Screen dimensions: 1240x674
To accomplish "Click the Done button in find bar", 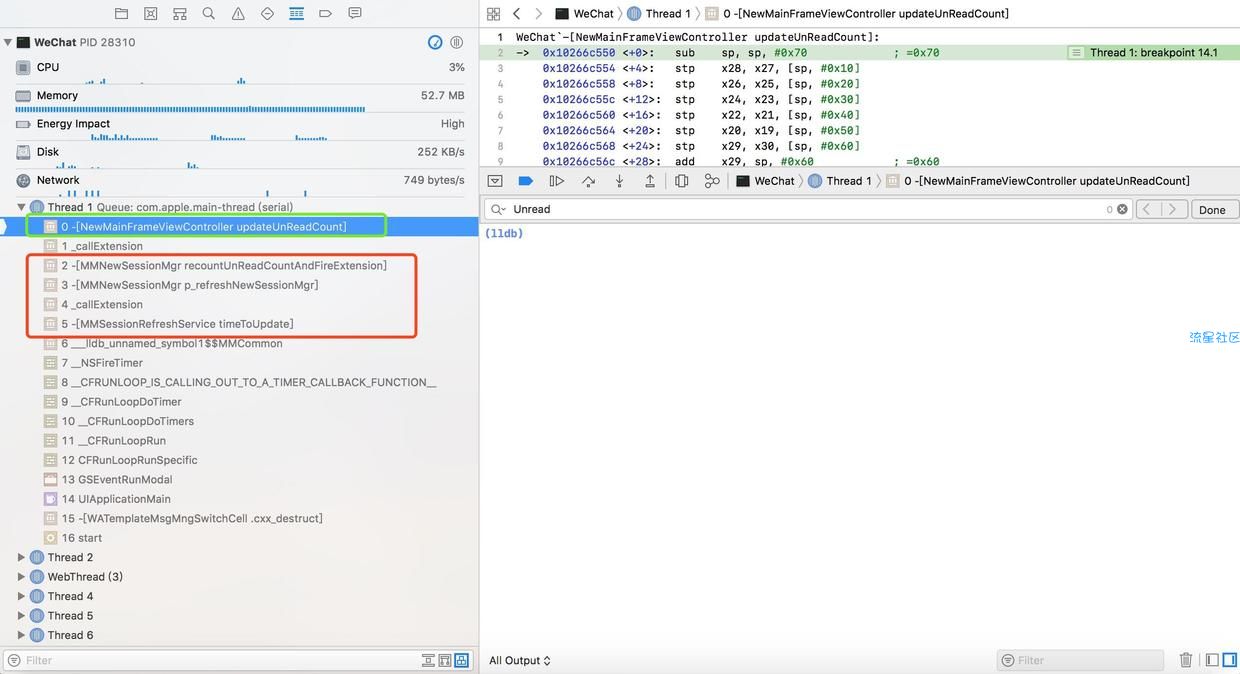I will coord(1212,210).
